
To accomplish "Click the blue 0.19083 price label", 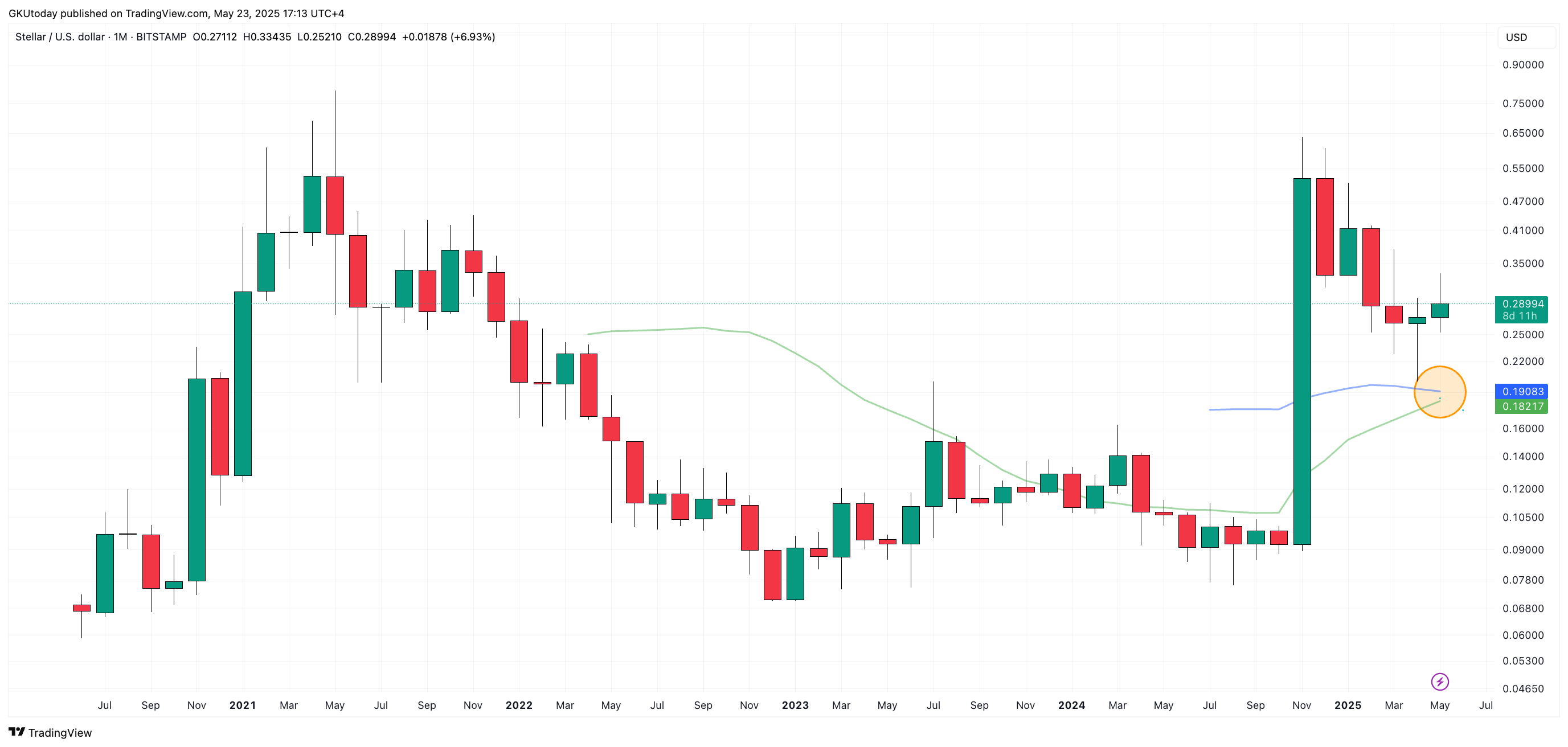I will pyautogui.click(x=1521, y=391).
